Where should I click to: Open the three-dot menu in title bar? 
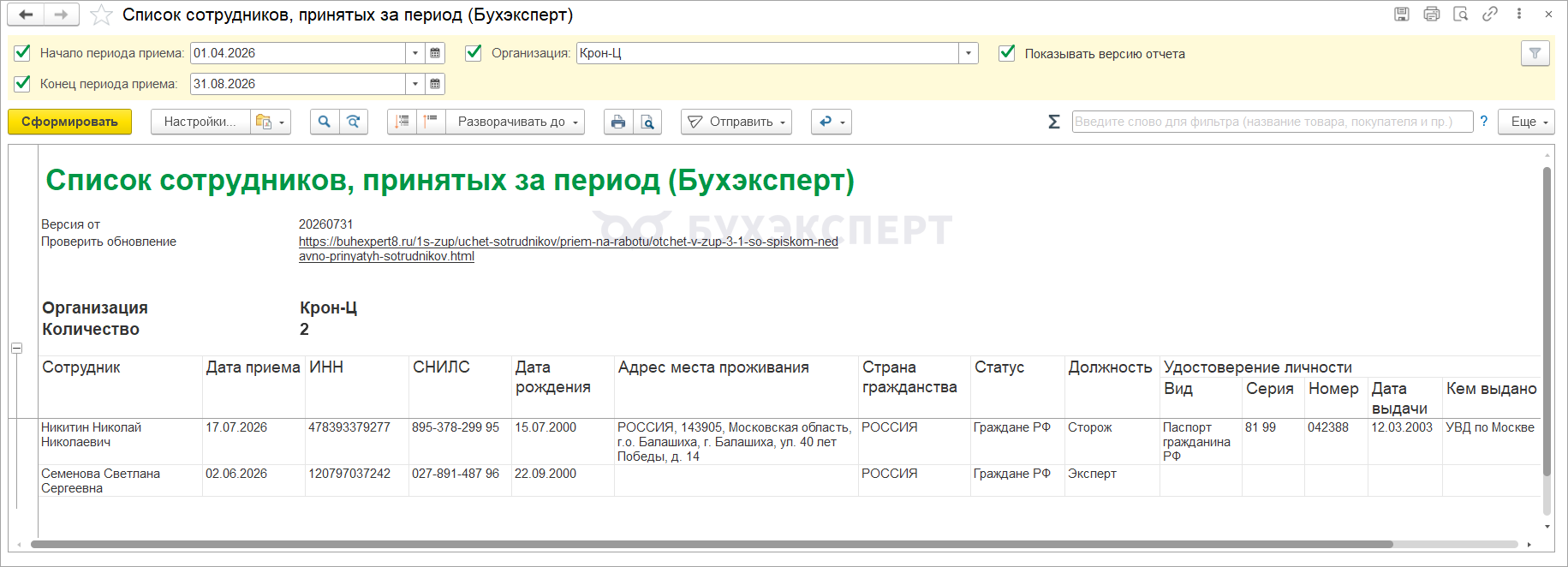coord(1519,14)
